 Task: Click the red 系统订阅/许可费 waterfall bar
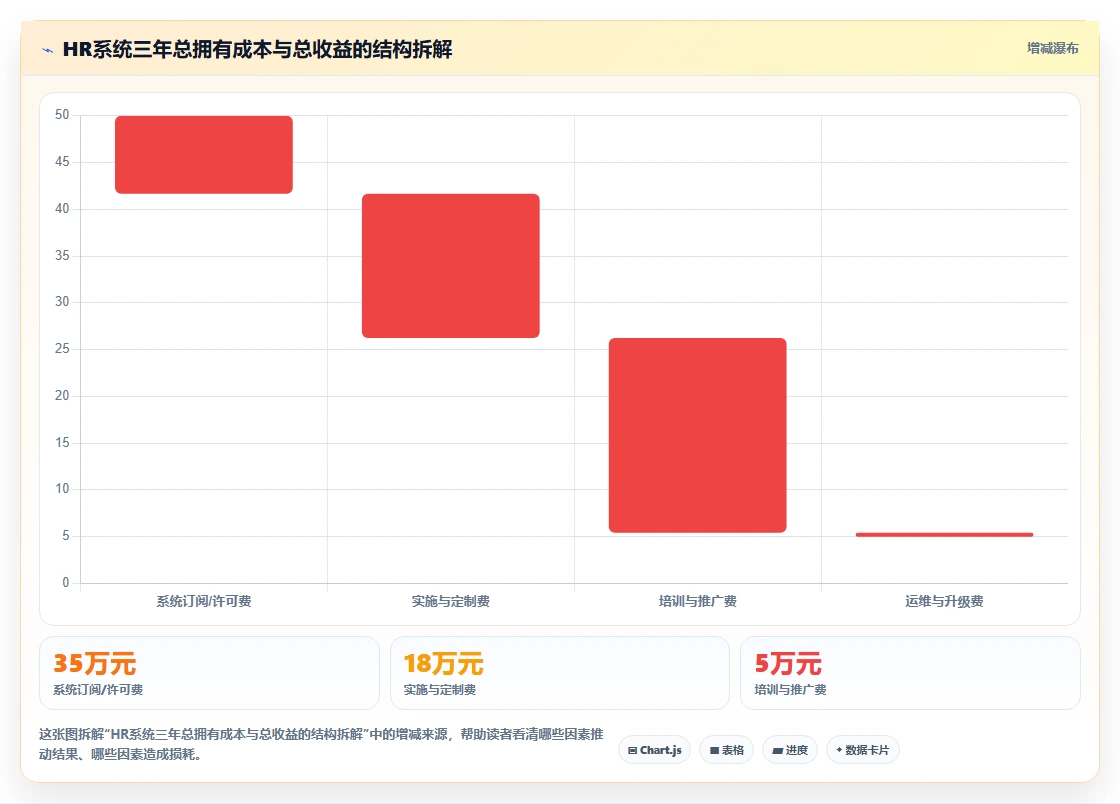click(x=204, y=154)
